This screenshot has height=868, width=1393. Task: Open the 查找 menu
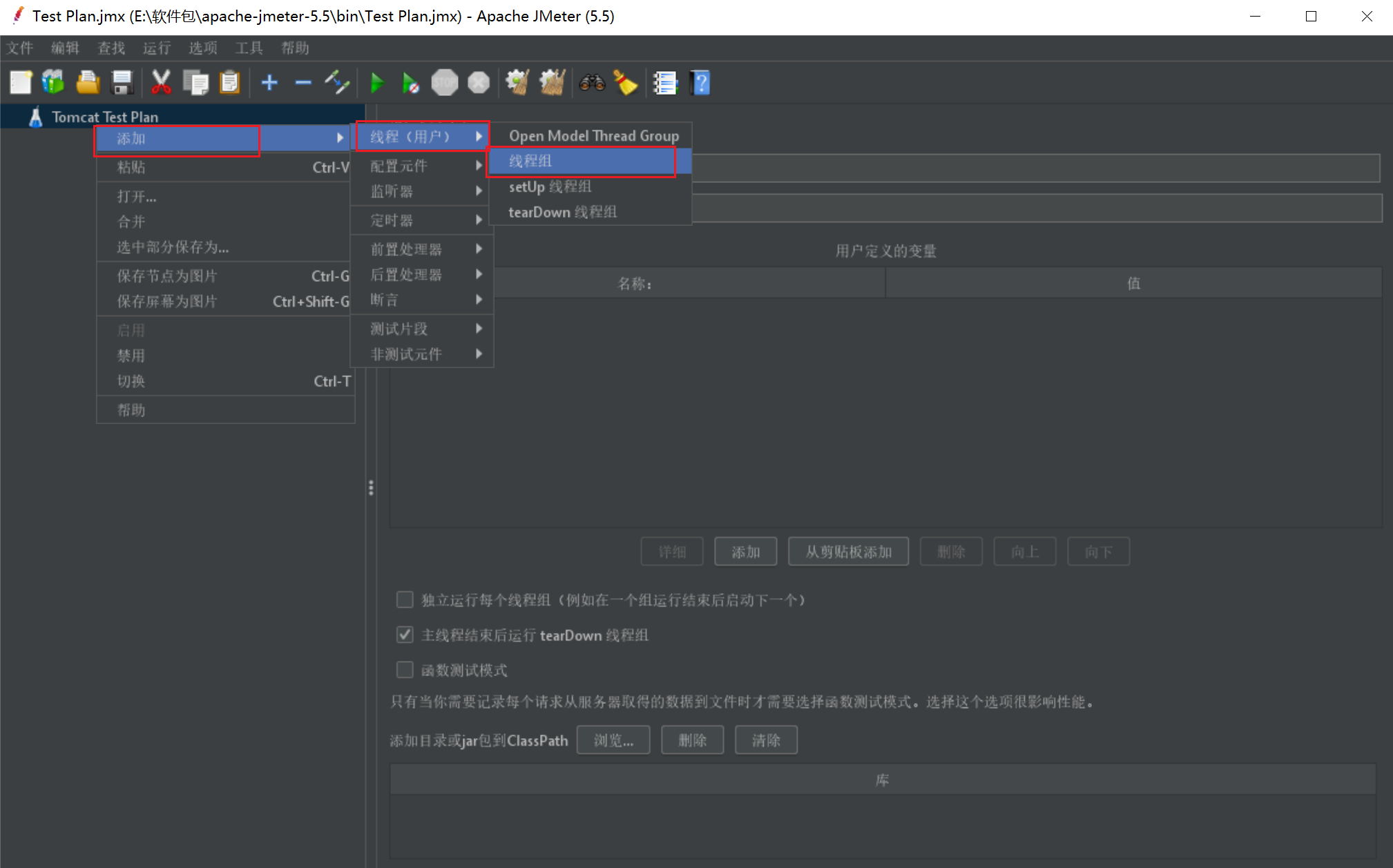(x=111, y=48)
